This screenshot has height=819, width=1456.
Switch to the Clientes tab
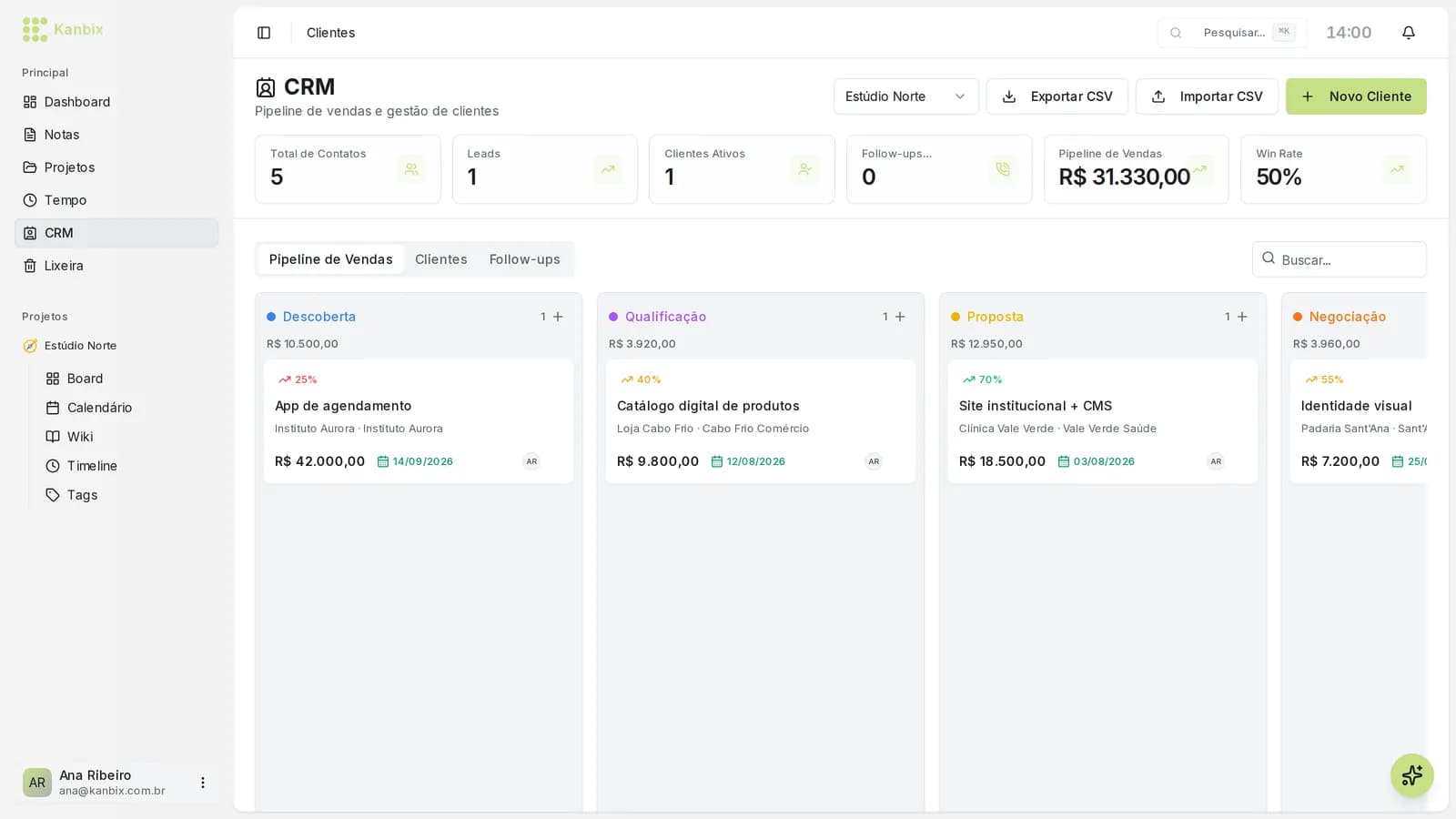click(x=441, y=259)
